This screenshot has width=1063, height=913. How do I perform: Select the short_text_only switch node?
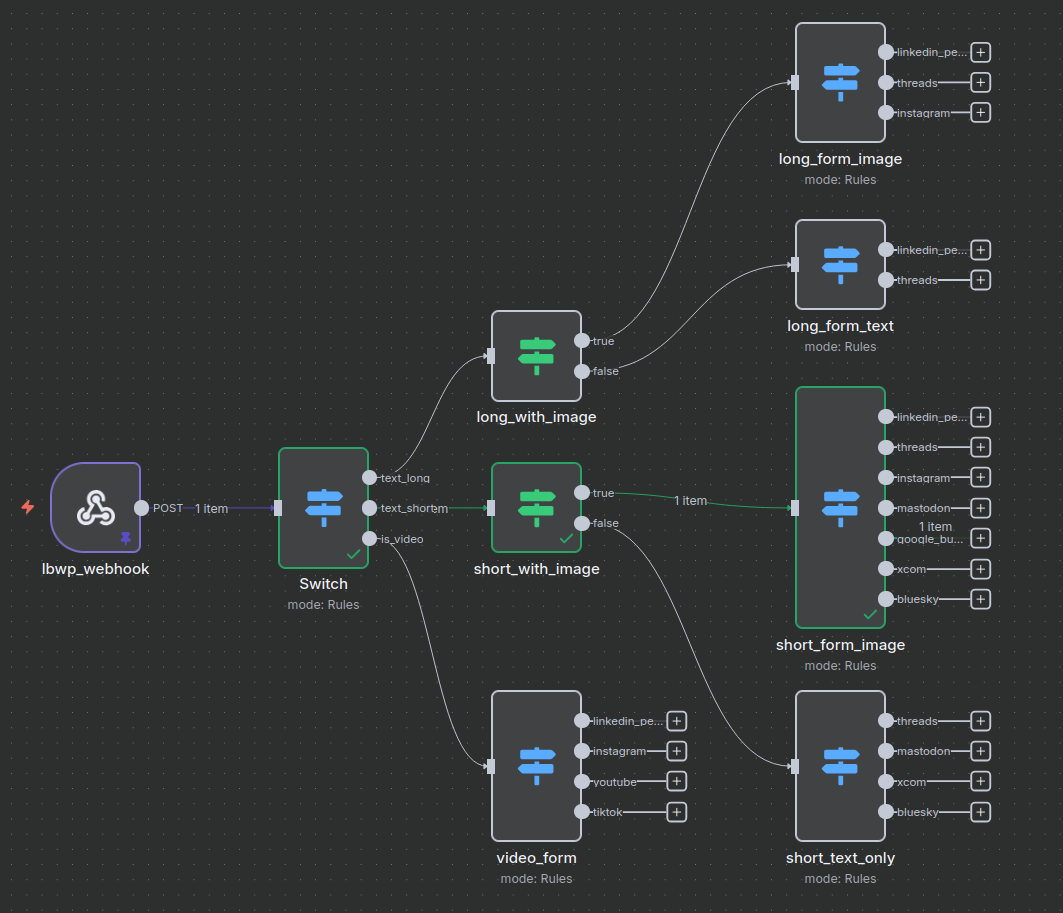tap(840, 765)
